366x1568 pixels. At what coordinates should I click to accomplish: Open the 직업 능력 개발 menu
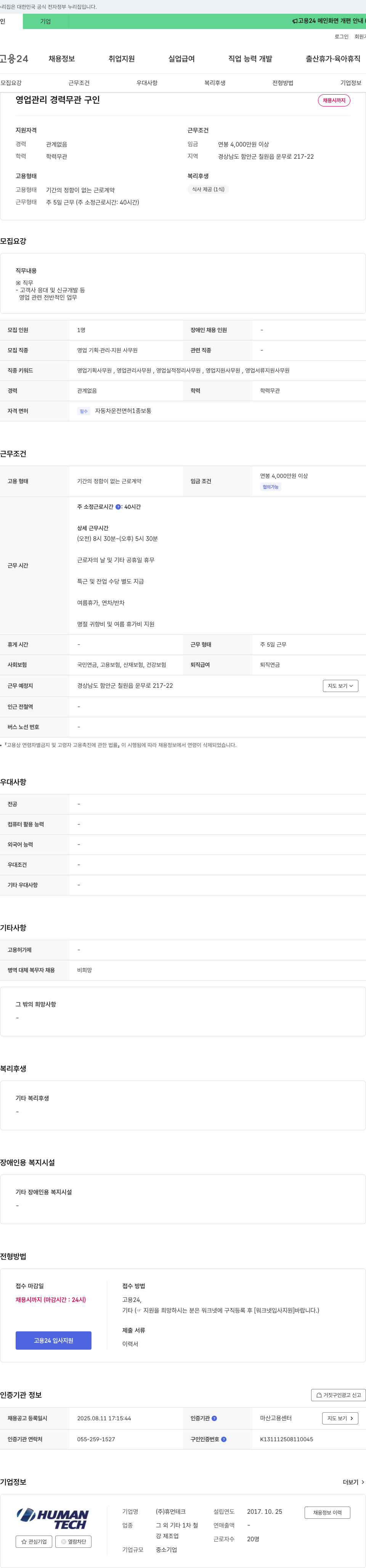click(250, 59)
